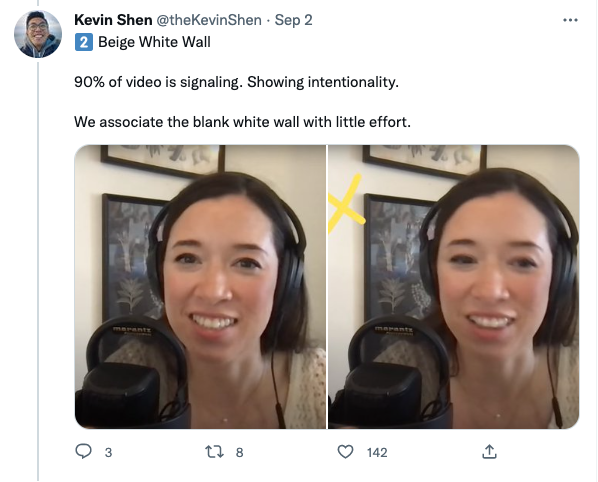Click the reply speech bubble icon
Screen dimensions: 598x482
pyautogui.click(x=83, y=451)
